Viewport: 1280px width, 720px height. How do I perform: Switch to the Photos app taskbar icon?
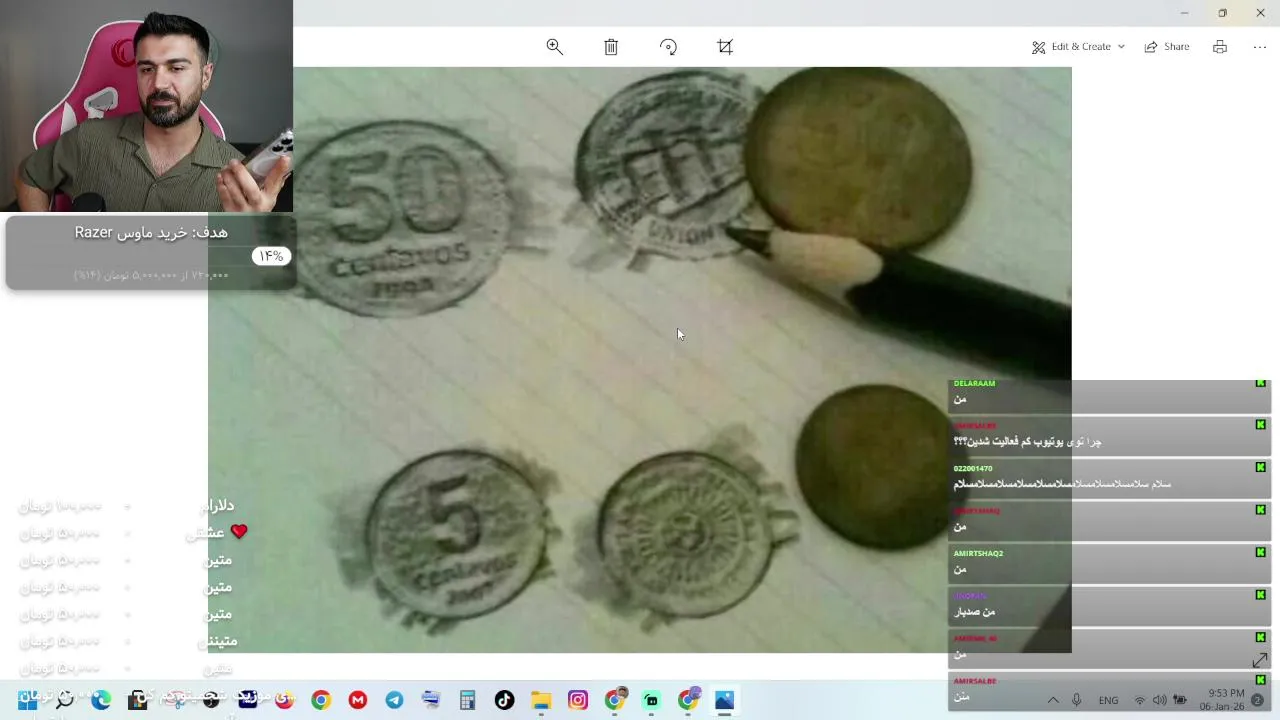tap(724, 701)
